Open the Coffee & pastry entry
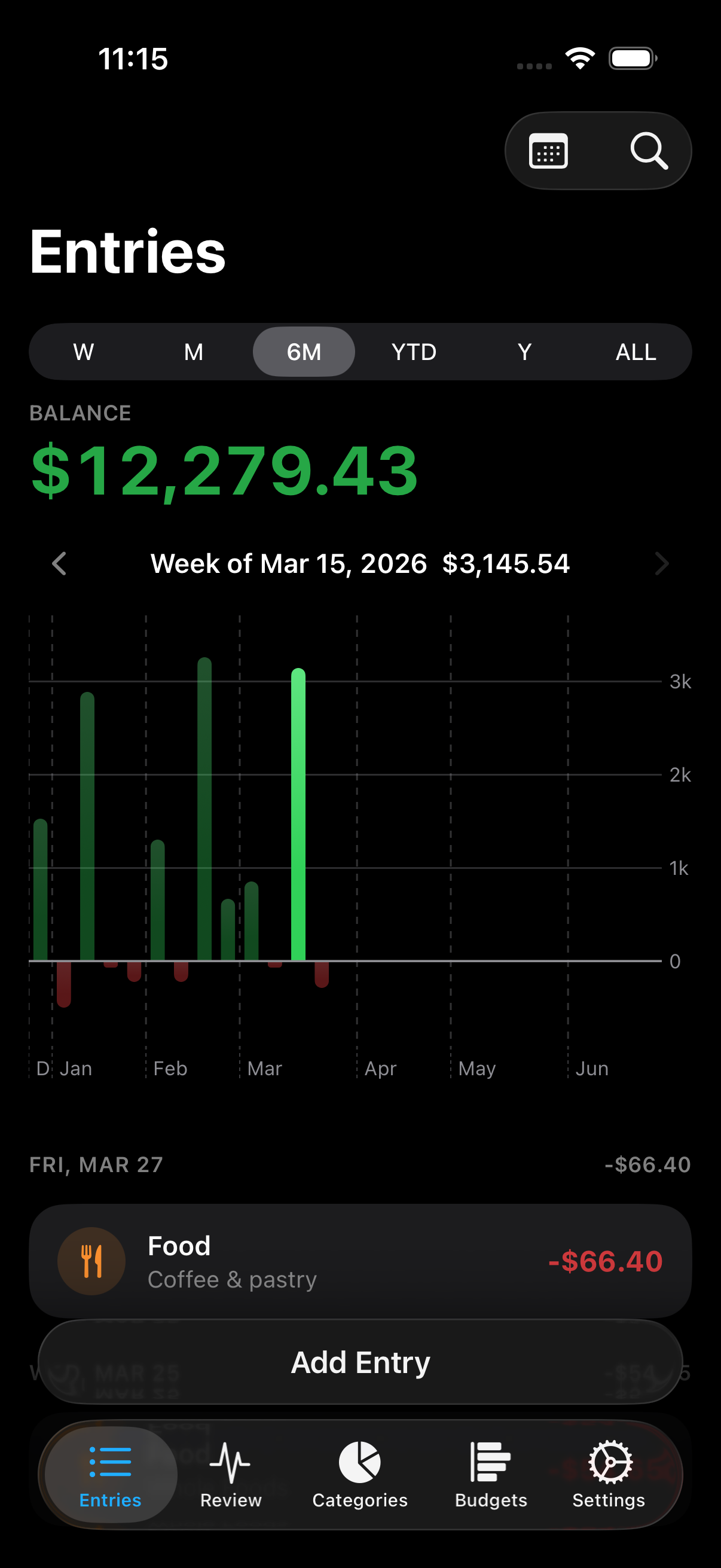Screen dimensions: 721x1568 point(360,1261)
